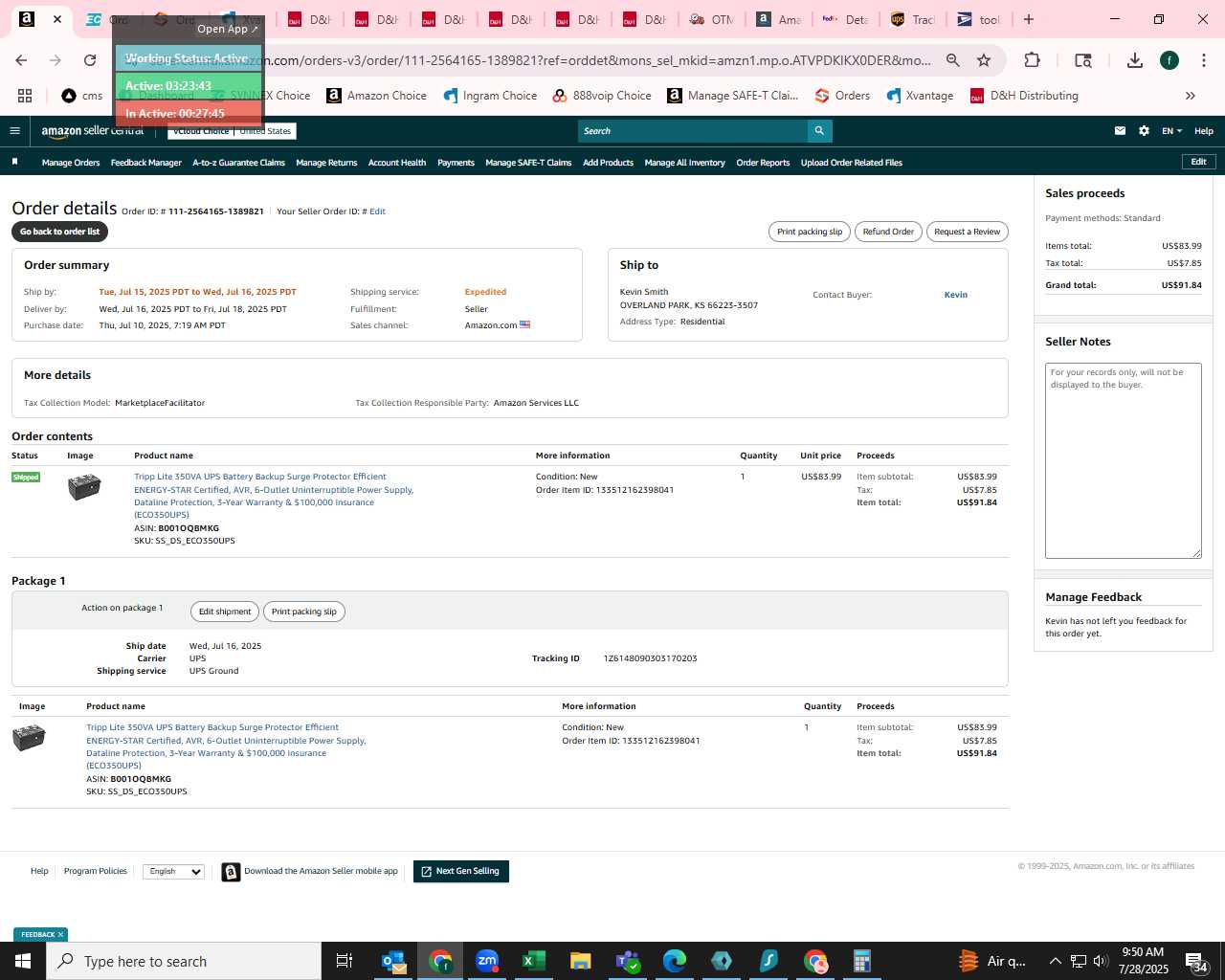The height and width of the screenshot is (980, 1225).
Task: Open the Amazon Choice bookmark
Action: (x=376, y=96)
